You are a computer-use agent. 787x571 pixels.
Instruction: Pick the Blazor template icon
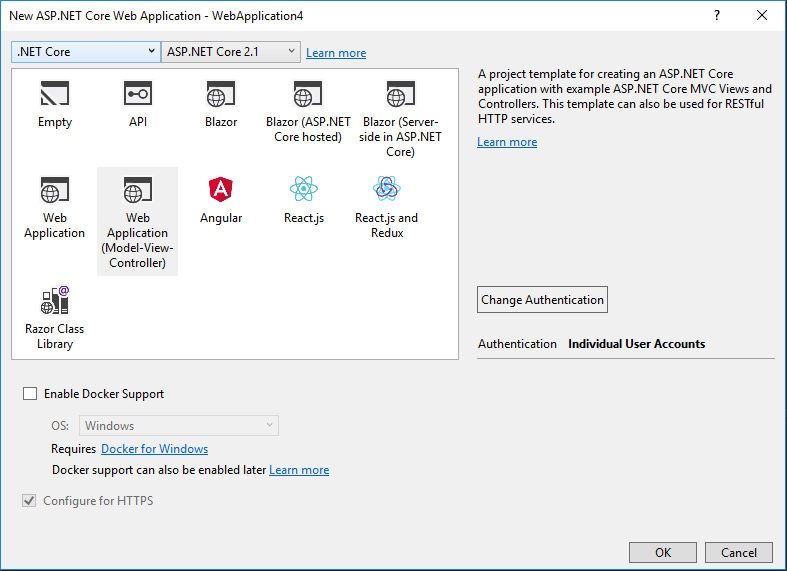point(221,93)
